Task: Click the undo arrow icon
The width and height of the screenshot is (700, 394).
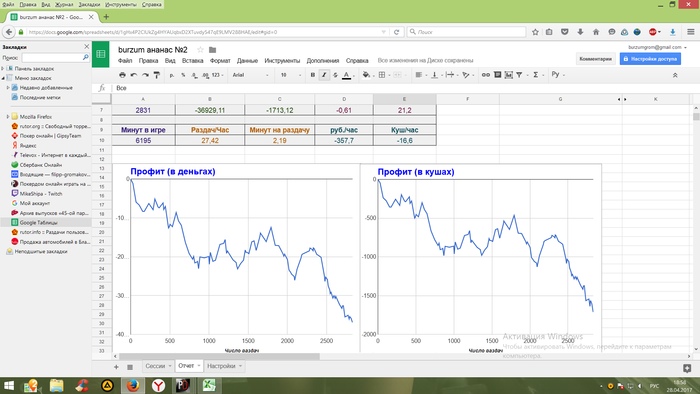Action: tap(133, 75)
